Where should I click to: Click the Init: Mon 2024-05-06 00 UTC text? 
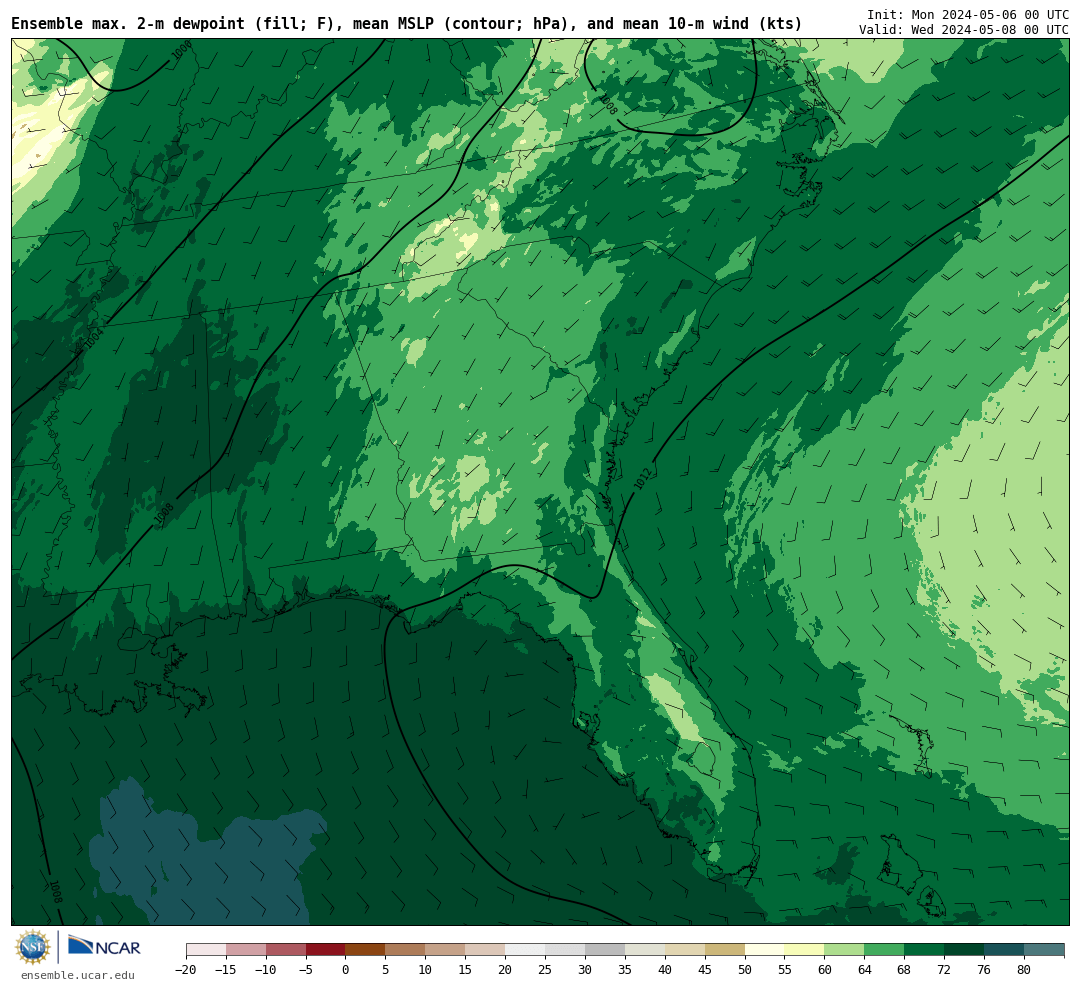tap(968, 14)
